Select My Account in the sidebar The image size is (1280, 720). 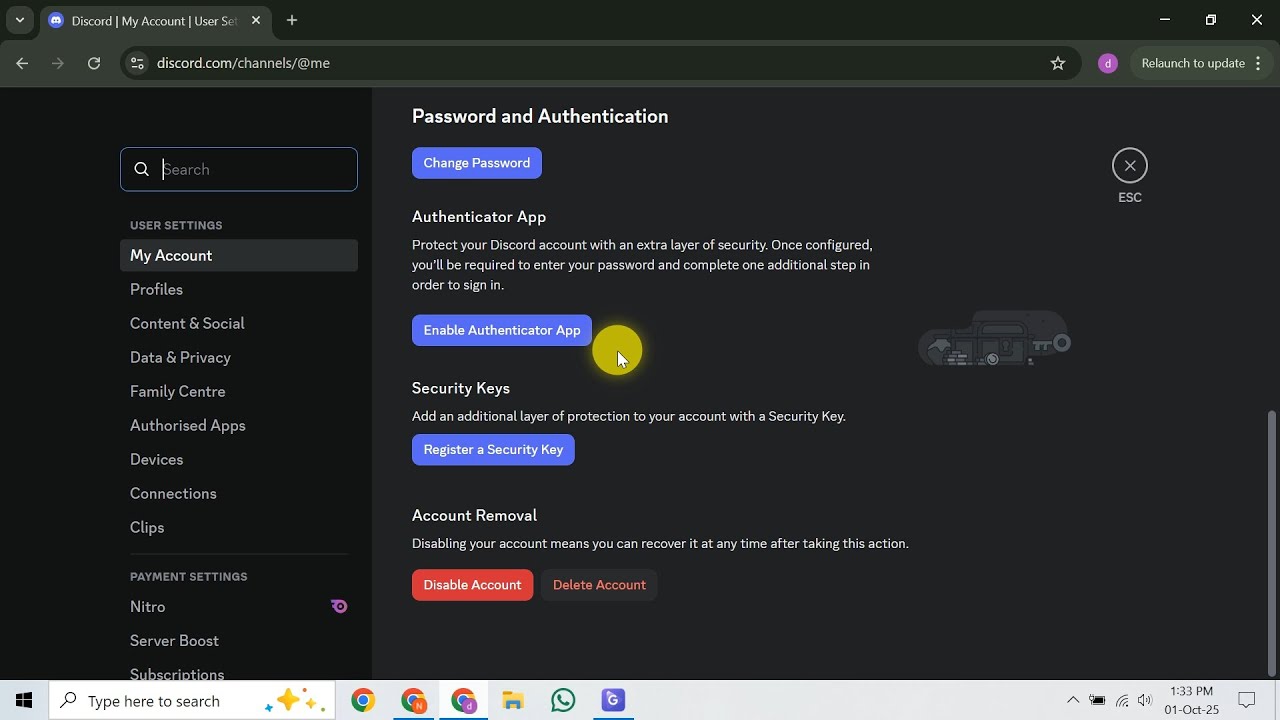(x=239, y=255)
